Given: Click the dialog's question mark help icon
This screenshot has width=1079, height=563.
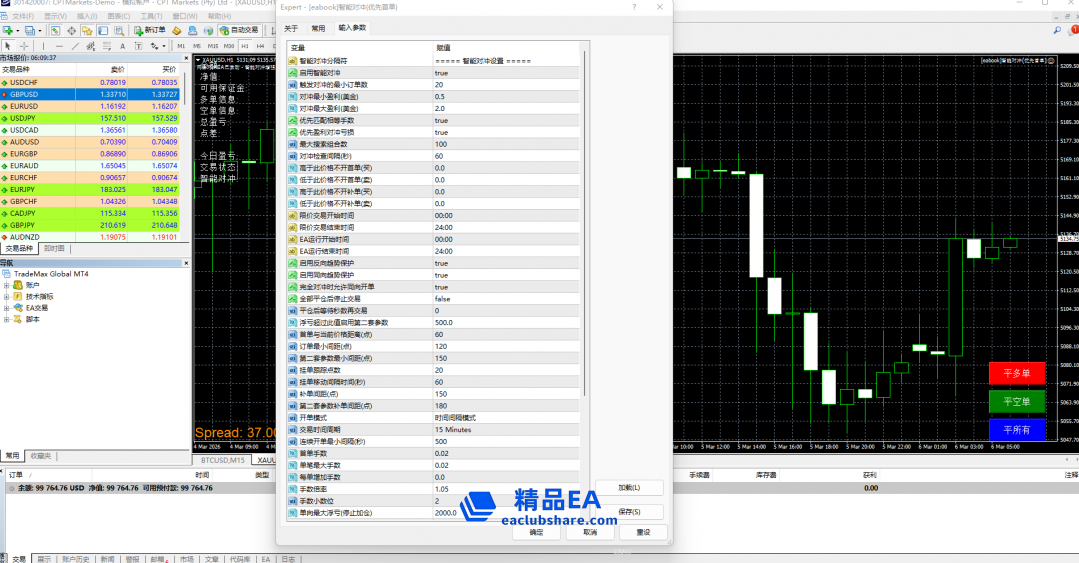Looking at the screenshot, I should [635, 7].
